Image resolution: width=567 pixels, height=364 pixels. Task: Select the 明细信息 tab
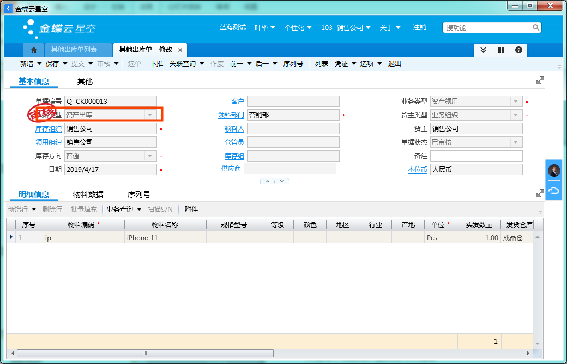coord(34,194)
